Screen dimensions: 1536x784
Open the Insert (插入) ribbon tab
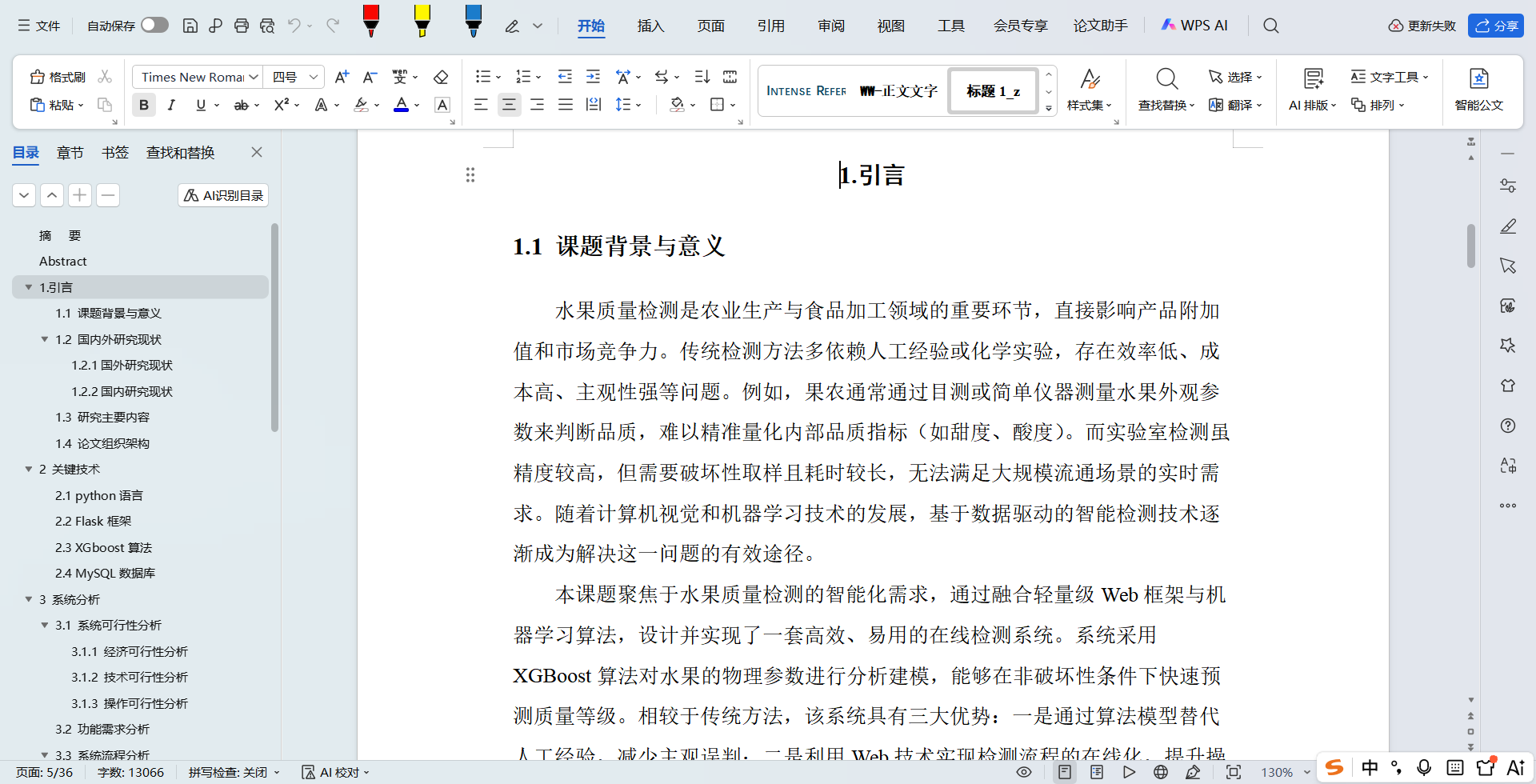[650, 26]
